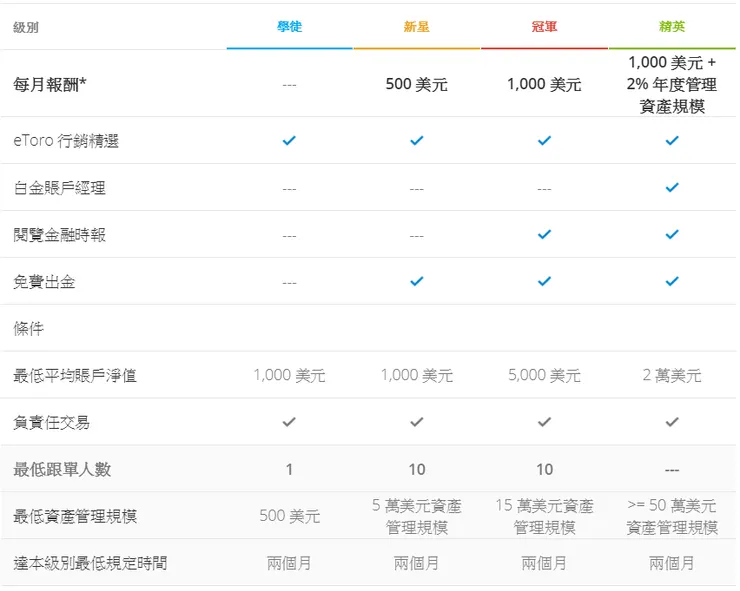Click 閱覽金融時報 checkmark under 精英
Screen dimensions: 740x591
coord(672,234)
